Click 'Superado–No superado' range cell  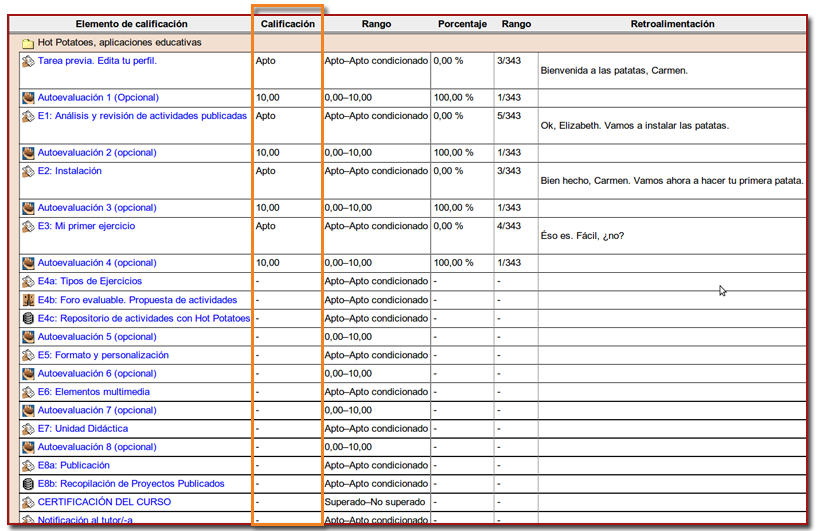point(375,502)
